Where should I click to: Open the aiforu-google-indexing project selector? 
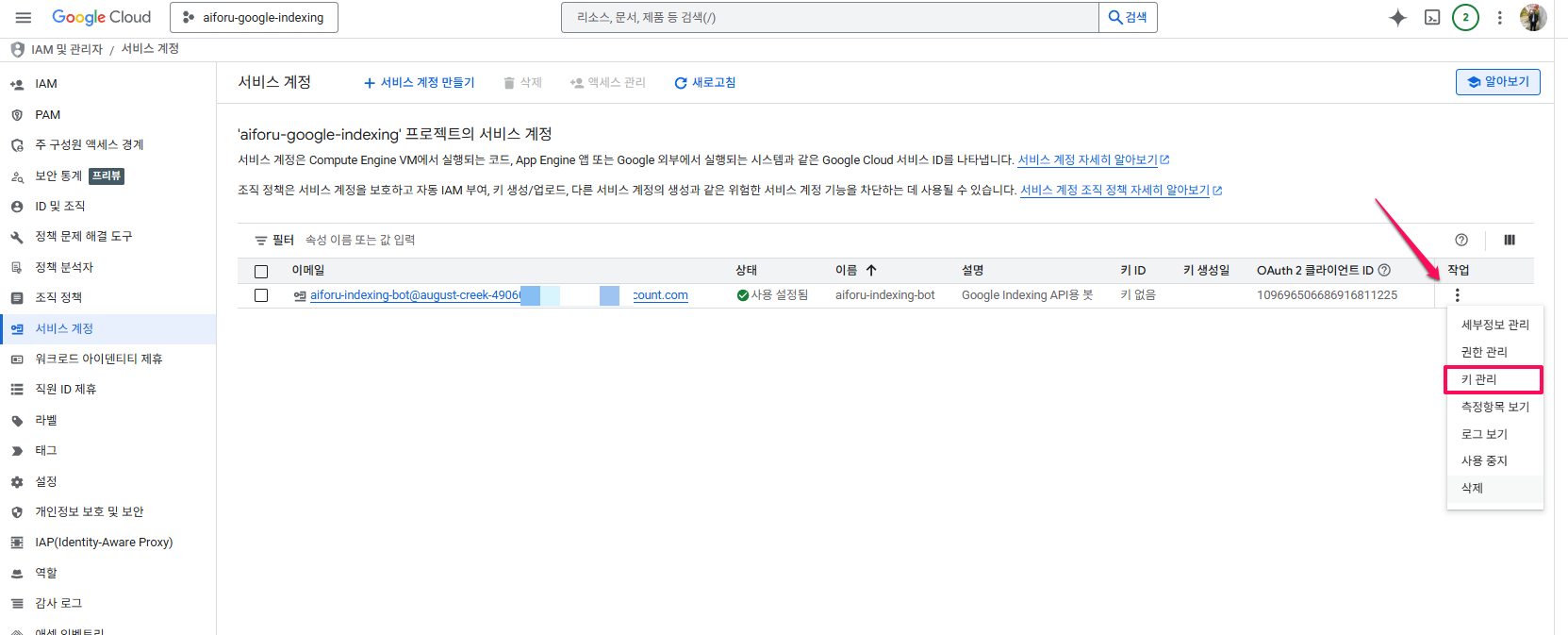tap(254, 18)
